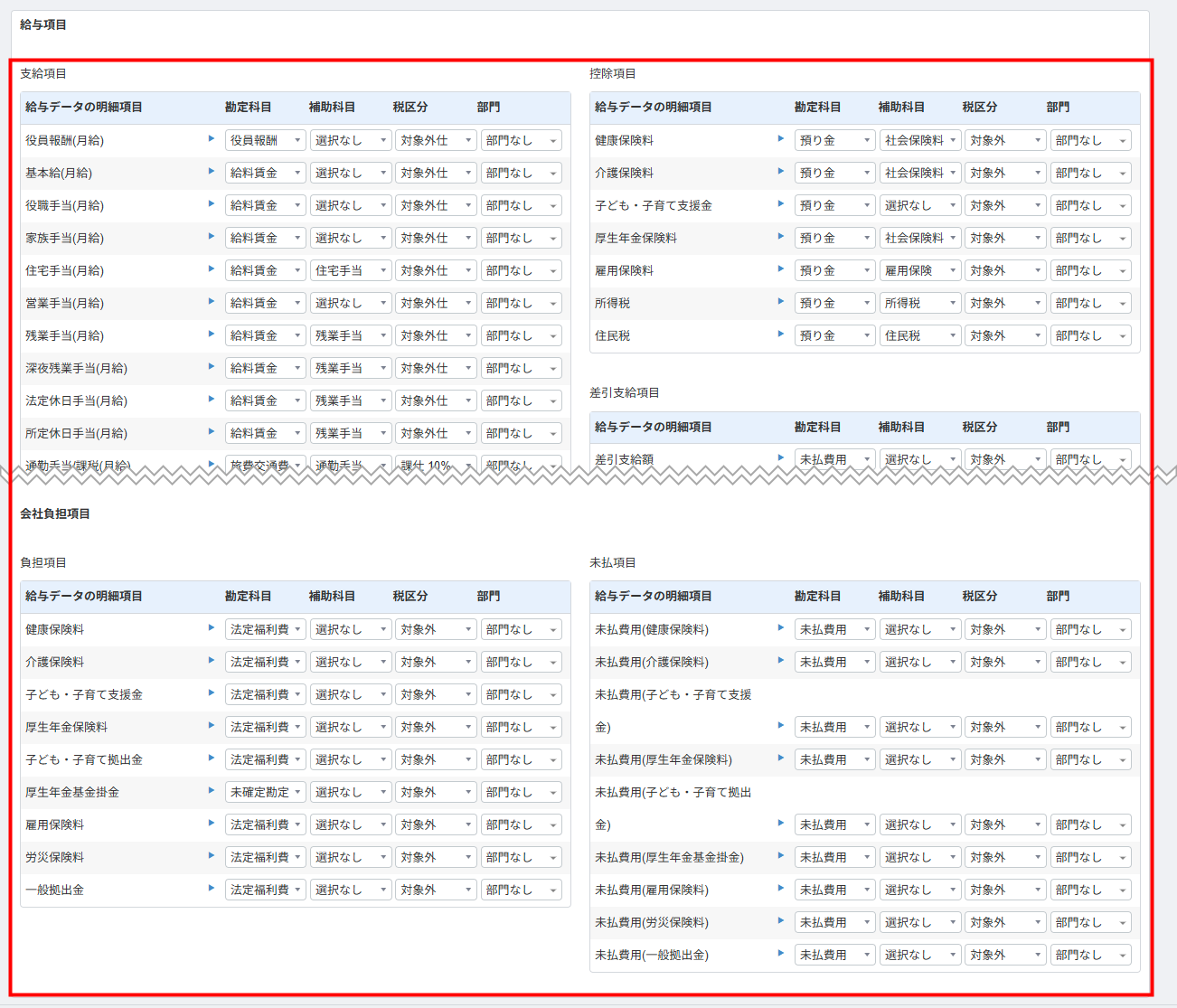Open the 未確定勘定 dropdown for 厚生年金基金掛金

click(x=265, y=792)
